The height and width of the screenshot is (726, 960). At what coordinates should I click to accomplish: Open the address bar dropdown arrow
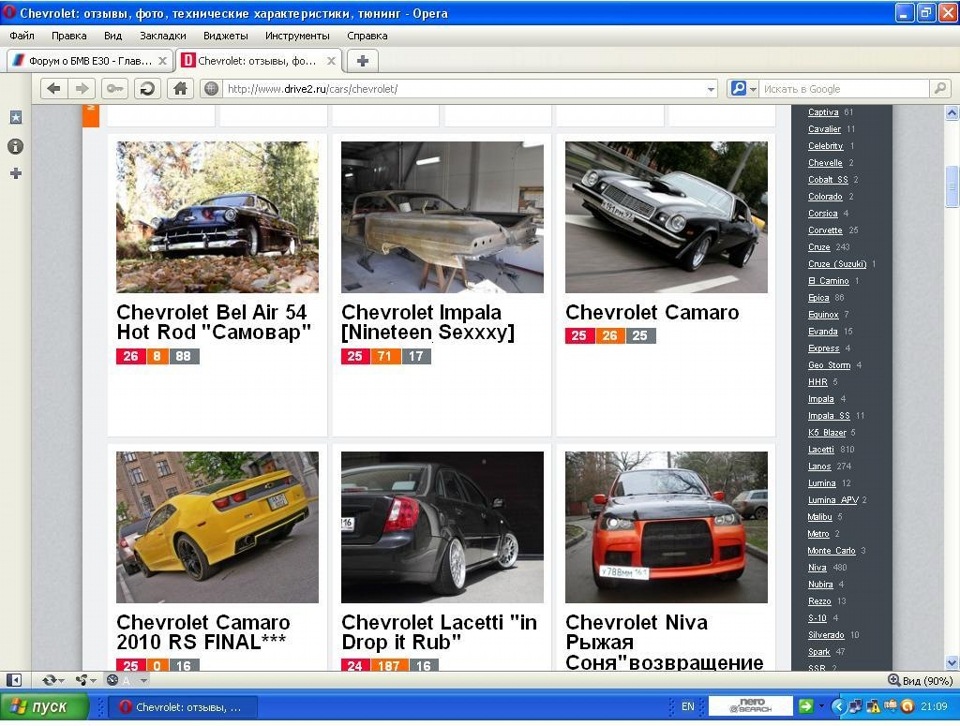(712, 88)
